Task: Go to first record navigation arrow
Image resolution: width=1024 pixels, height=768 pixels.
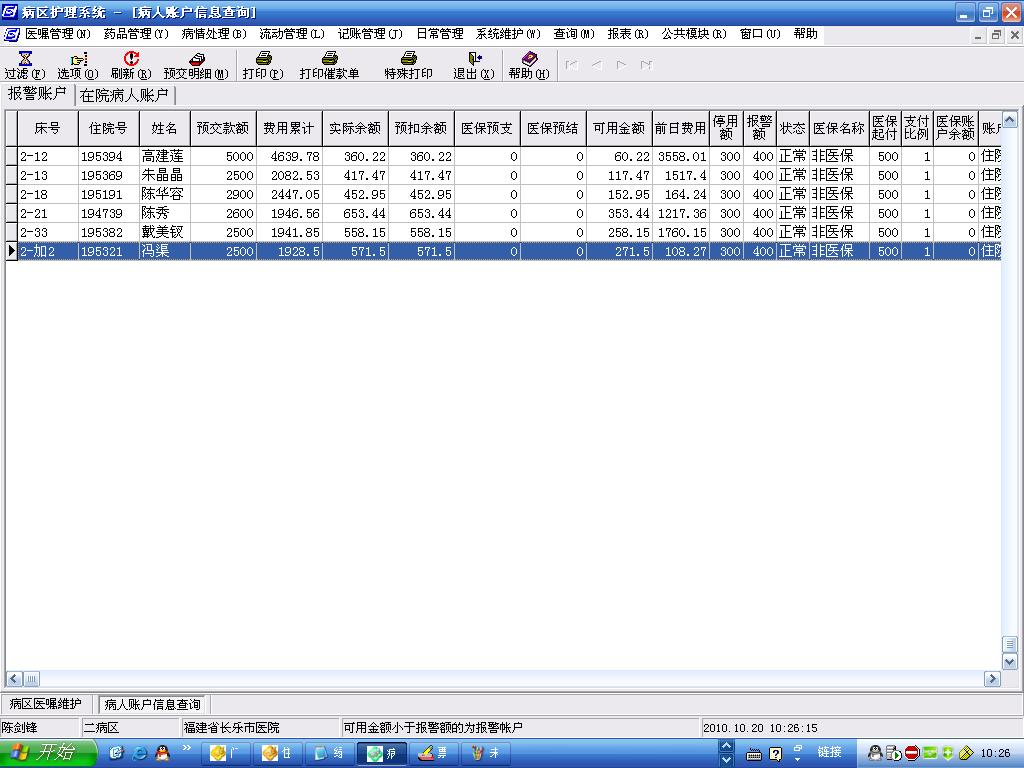Action: [572, 65]
